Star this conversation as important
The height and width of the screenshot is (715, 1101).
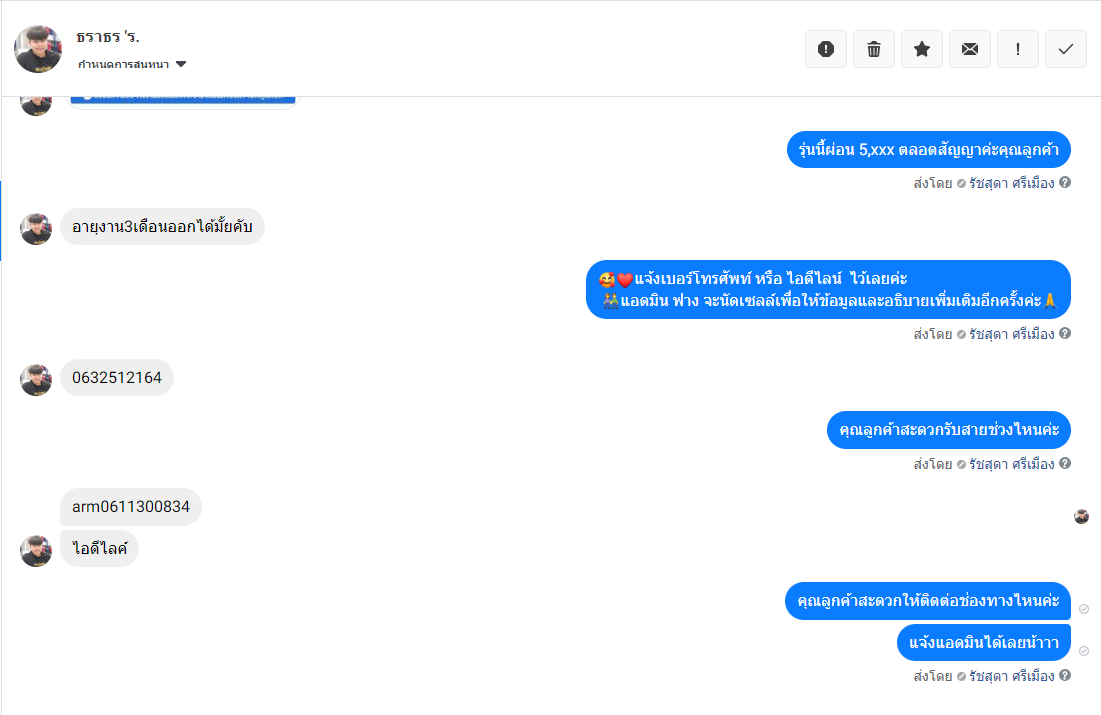(922, 49)
